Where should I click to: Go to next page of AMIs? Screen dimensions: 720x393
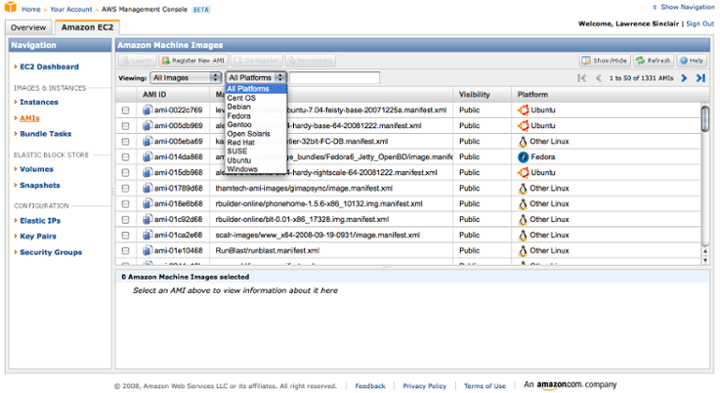[684, 78]
